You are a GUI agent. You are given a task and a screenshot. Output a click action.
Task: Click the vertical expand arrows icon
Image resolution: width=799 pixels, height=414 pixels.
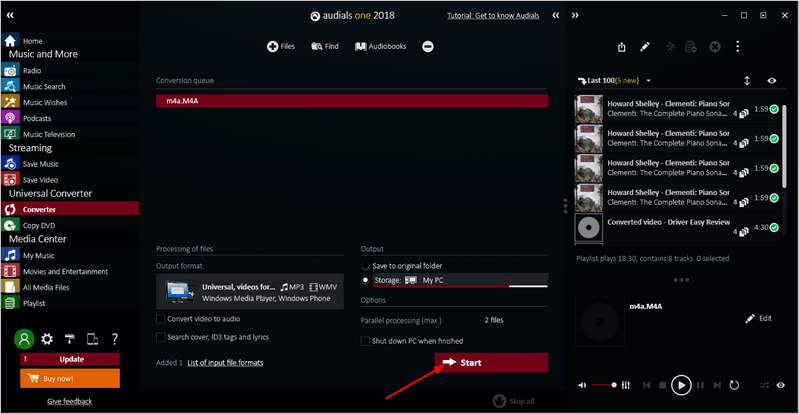click(747, 81)
